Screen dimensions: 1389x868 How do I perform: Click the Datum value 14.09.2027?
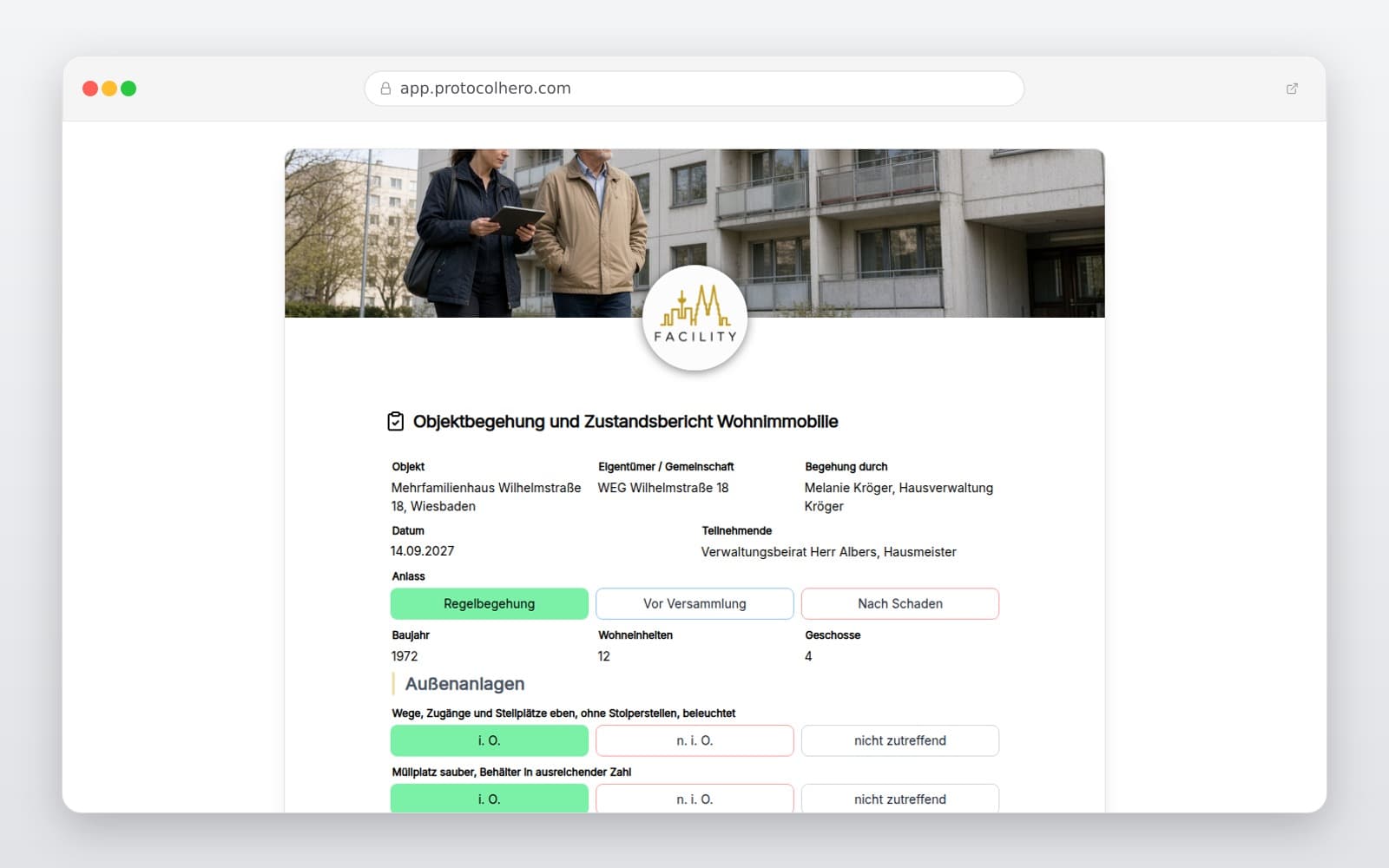click(x=423, y=551)
